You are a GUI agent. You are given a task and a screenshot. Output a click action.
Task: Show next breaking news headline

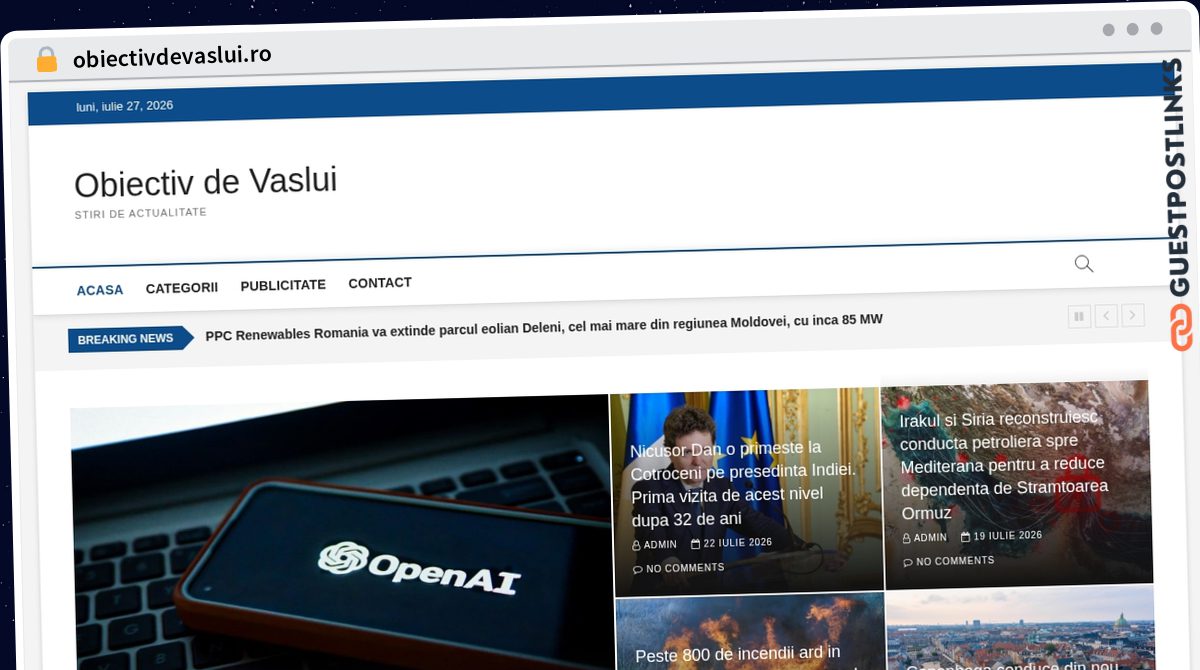pos(1133,315)
